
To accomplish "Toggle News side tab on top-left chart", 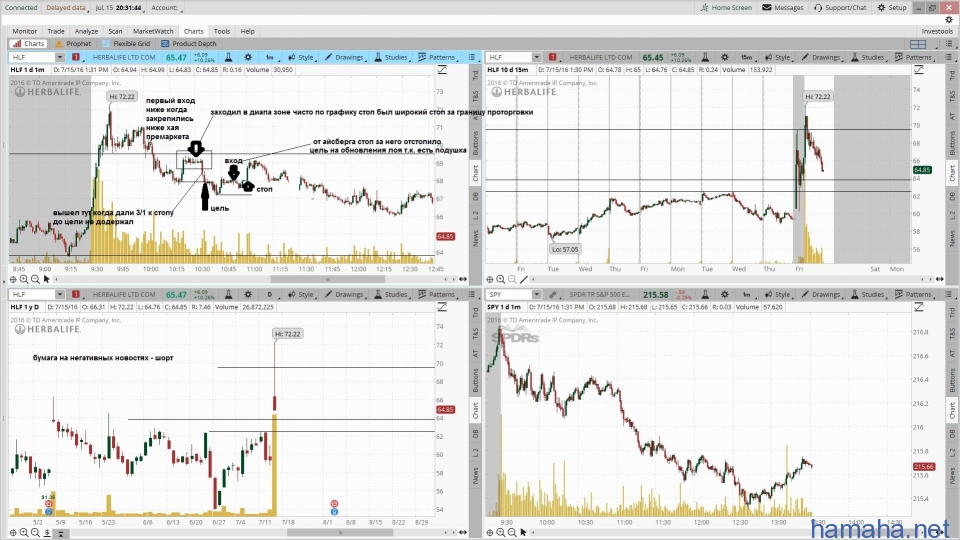I will 476,238.
